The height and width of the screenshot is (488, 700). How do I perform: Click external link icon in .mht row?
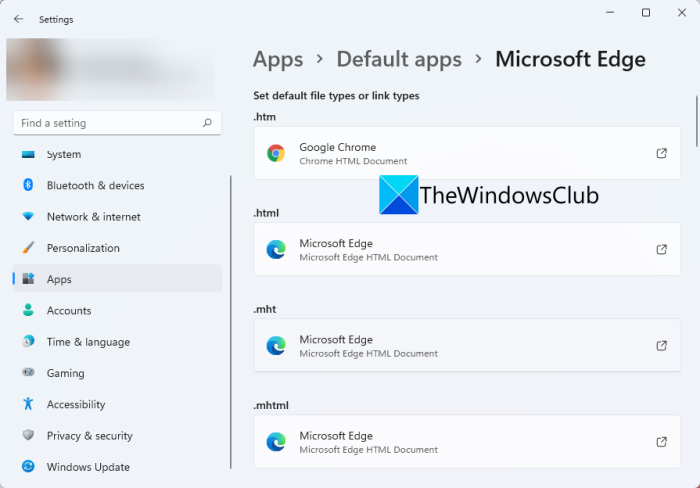coord(661,345)
